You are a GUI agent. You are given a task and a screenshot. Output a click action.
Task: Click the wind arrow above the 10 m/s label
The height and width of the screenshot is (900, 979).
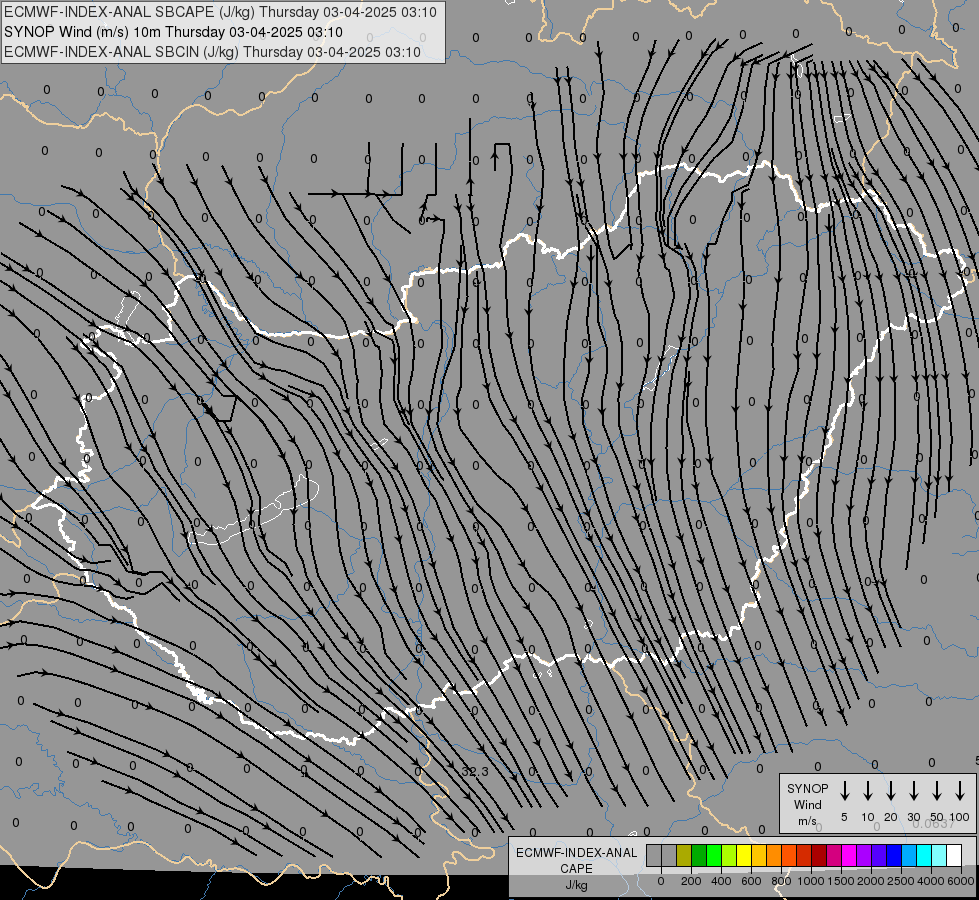coord(868,791)
